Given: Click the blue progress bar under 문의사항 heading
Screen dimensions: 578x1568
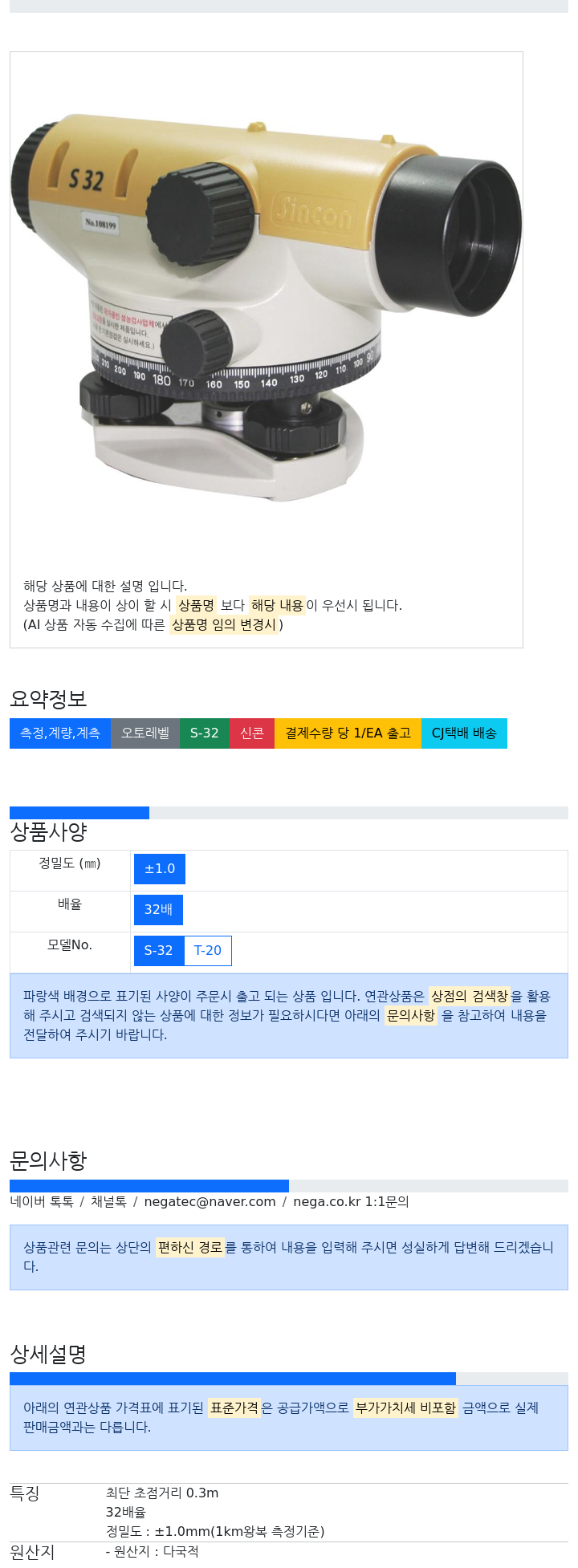Looking at the screenshot, I should pyautogui.click(x=149, y=1186).
